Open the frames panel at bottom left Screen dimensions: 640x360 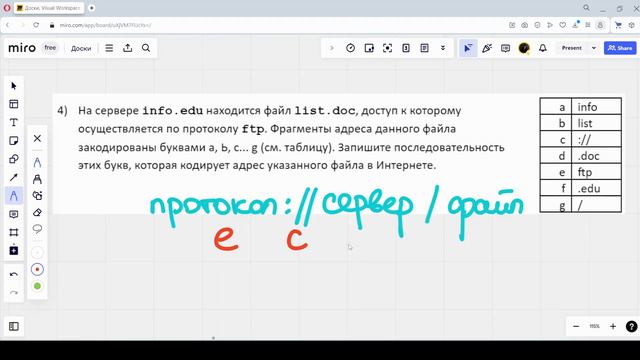pyautogui.click(x=14, y=326)
